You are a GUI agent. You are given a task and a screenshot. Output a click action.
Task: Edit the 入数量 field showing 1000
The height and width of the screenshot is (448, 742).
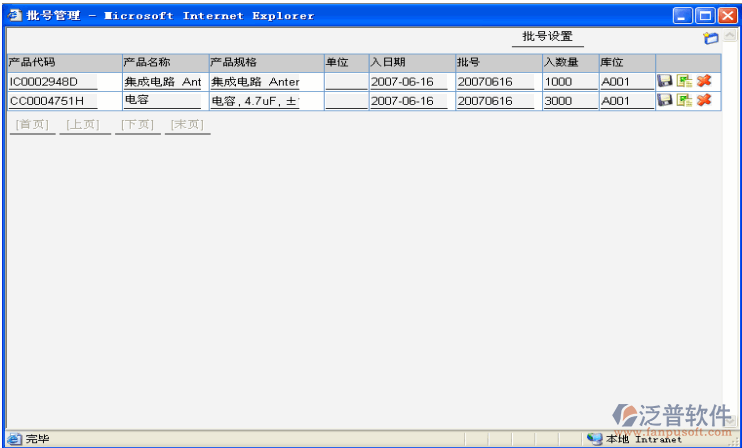[x=569, y=82]
